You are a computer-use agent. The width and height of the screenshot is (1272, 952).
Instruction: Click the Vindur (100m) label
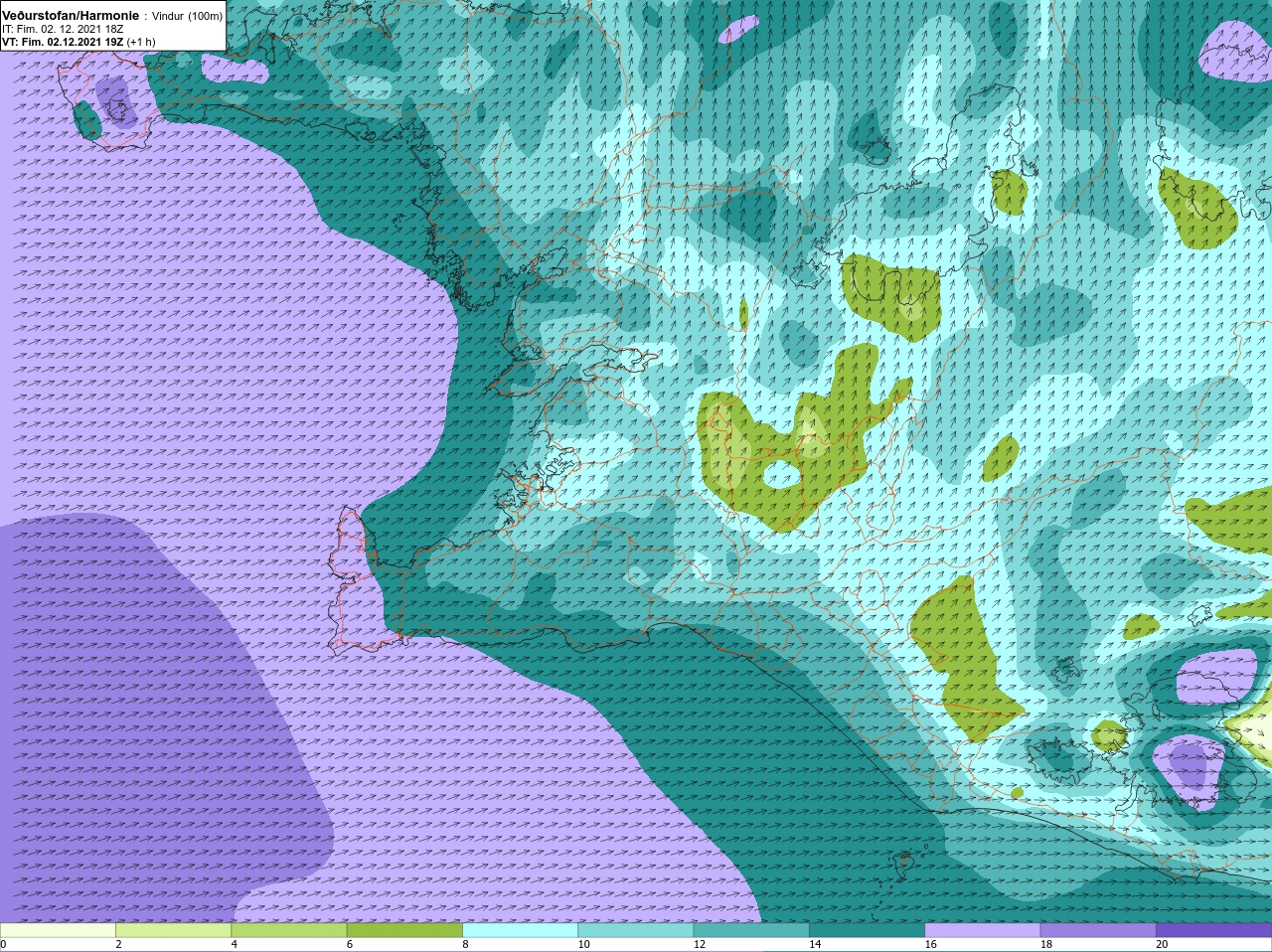pyautogui.click(x=187, y=16)
